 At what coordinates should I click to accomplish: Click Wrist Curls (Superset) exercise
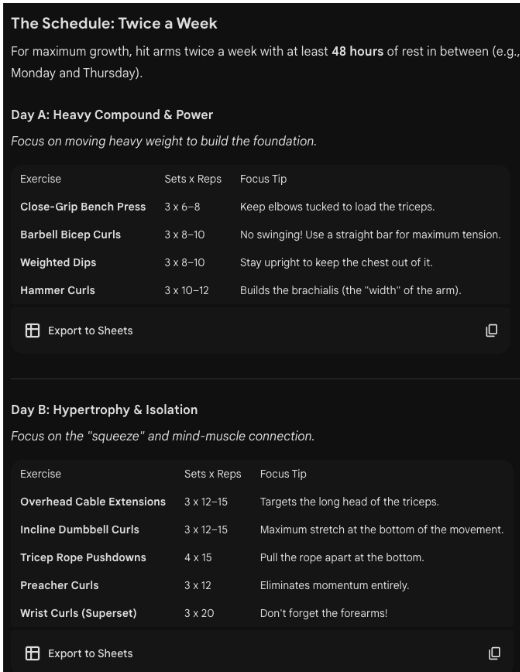[78, 613]
